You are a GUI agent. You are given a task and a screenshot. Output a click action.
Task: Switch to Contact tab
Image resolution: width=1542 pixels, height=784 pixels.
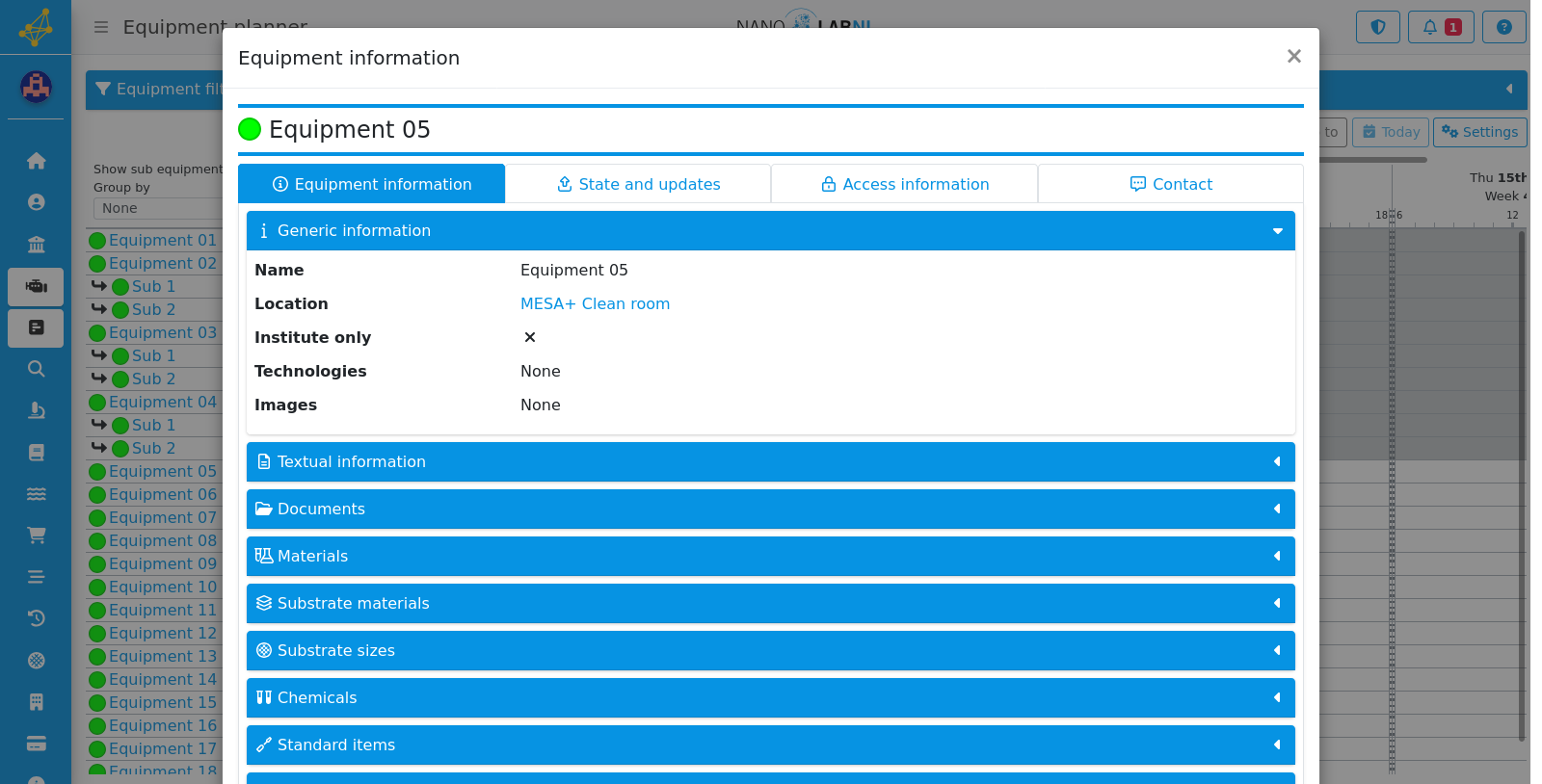coord(1171,184)
